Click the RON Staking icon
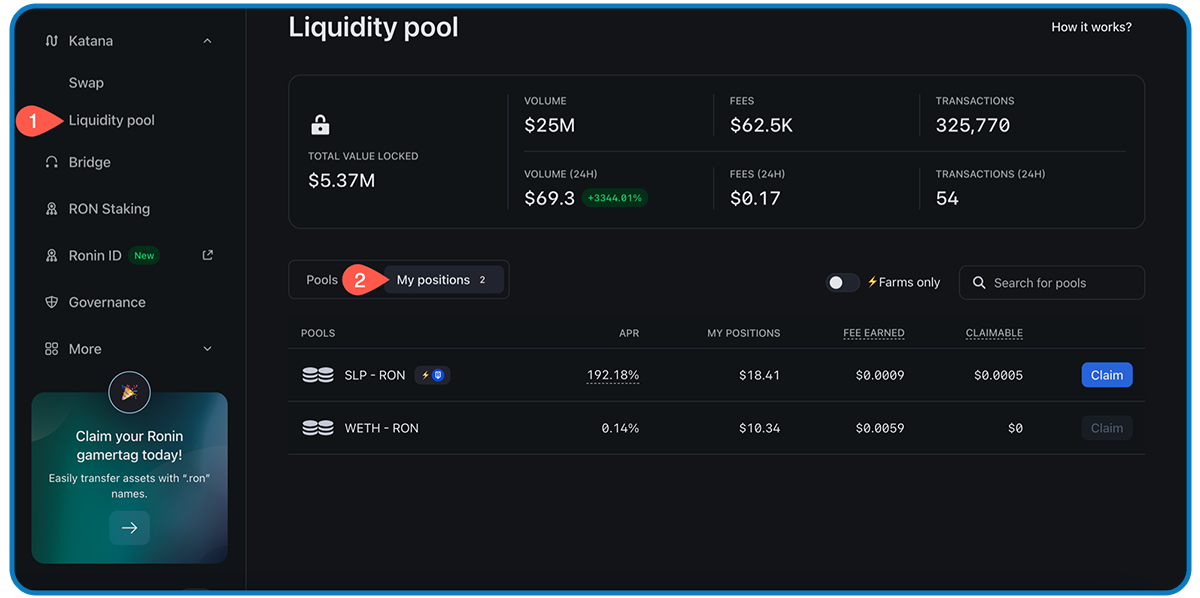The width and height of the screenshot is (1200, 598). coord(50,208)
